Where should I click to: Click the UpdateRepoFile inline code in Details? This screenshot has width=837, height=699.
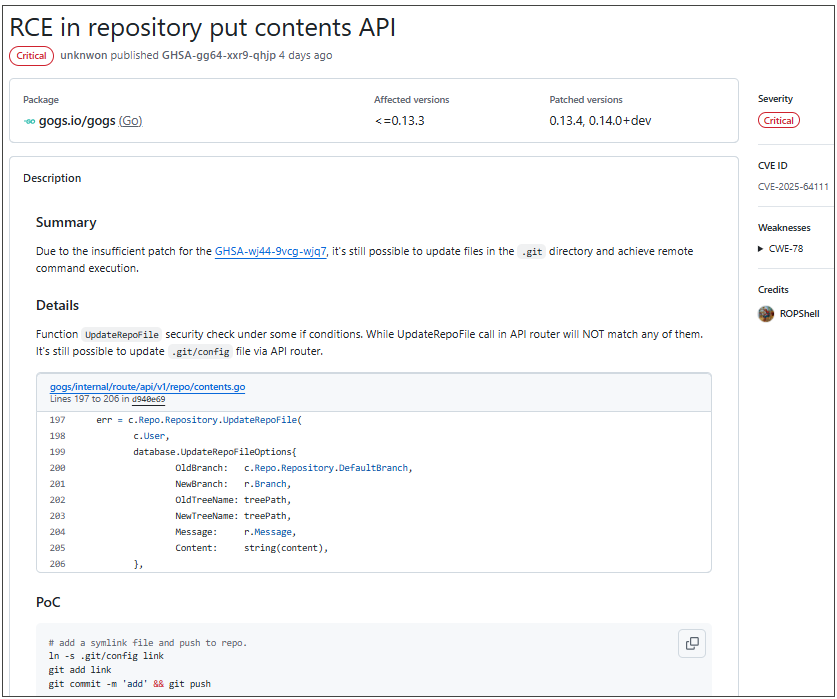coord(121,334)
